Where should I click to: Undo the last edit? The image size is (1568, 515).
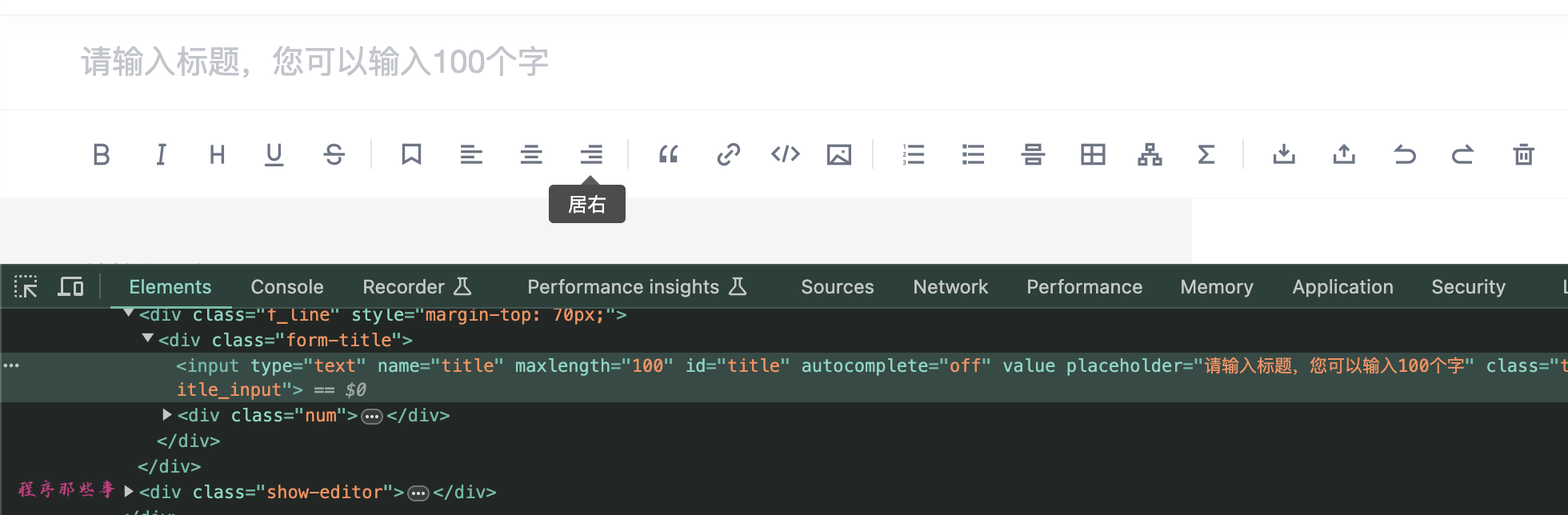point(1404,154)
